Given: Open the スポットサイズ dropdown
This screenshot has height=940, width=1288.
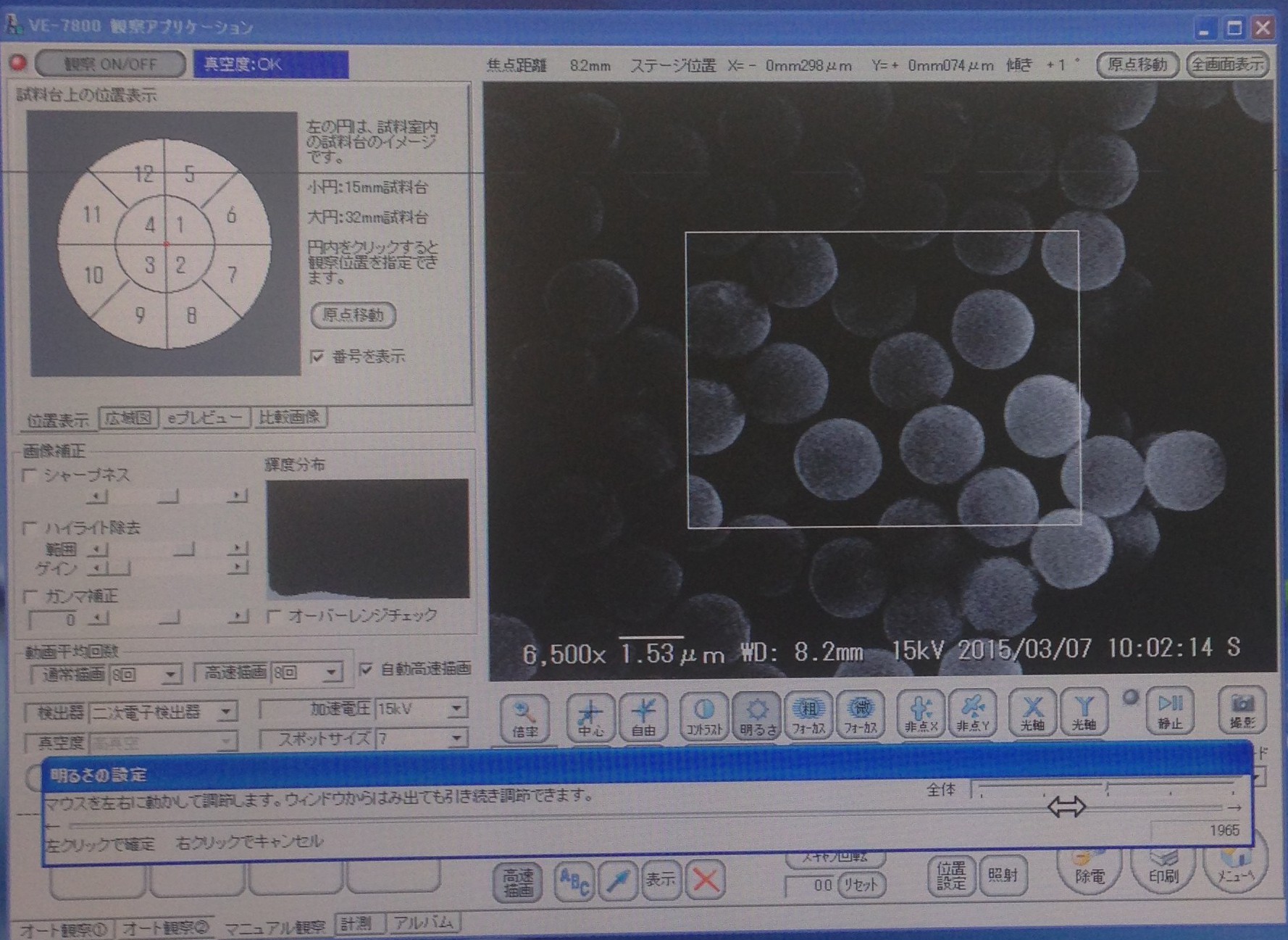Looking at the screenshot, I should [x=456, y=739].
